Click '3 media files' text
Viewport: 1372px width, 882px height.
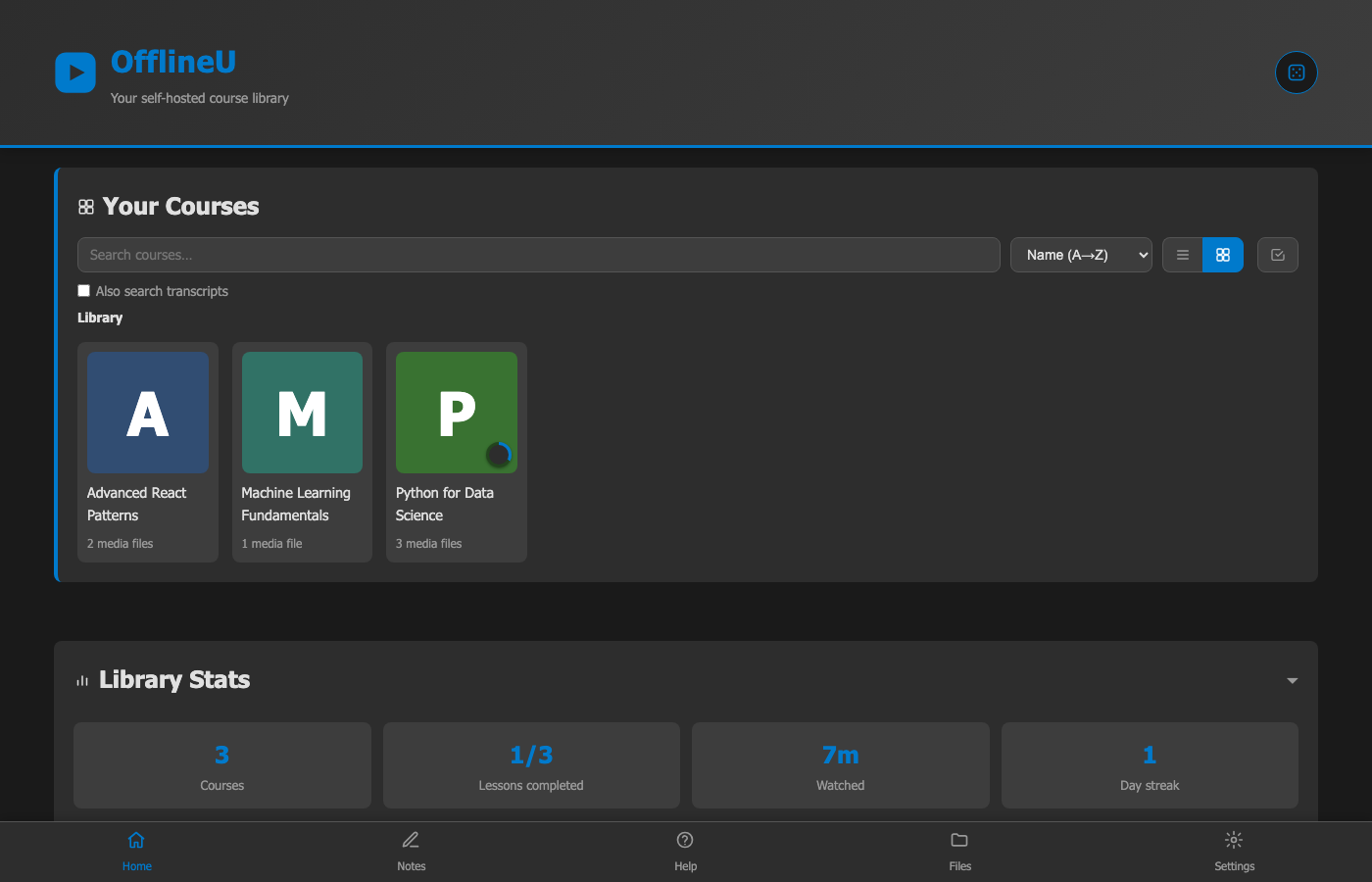click(x=429, y=544)
